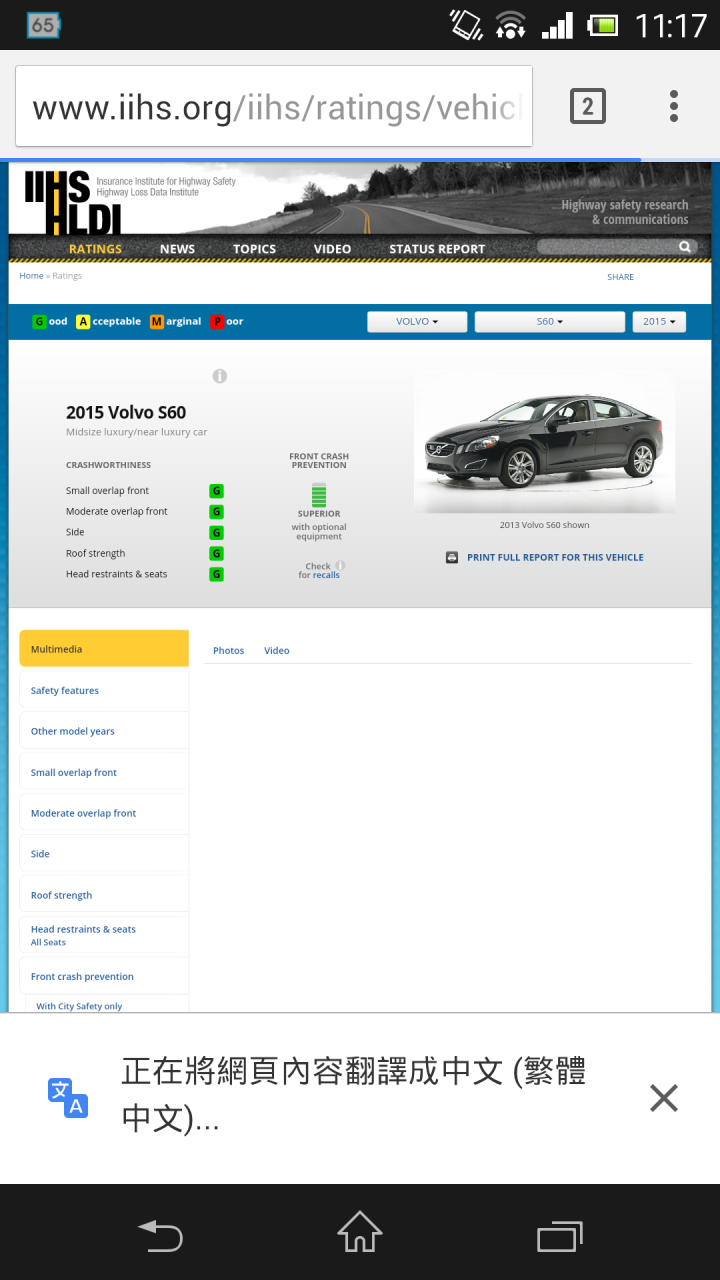This screenshot has width=720, height=1280.
Task: Select the Moderate overlap front sidebar tab
Action: [104, 813]
